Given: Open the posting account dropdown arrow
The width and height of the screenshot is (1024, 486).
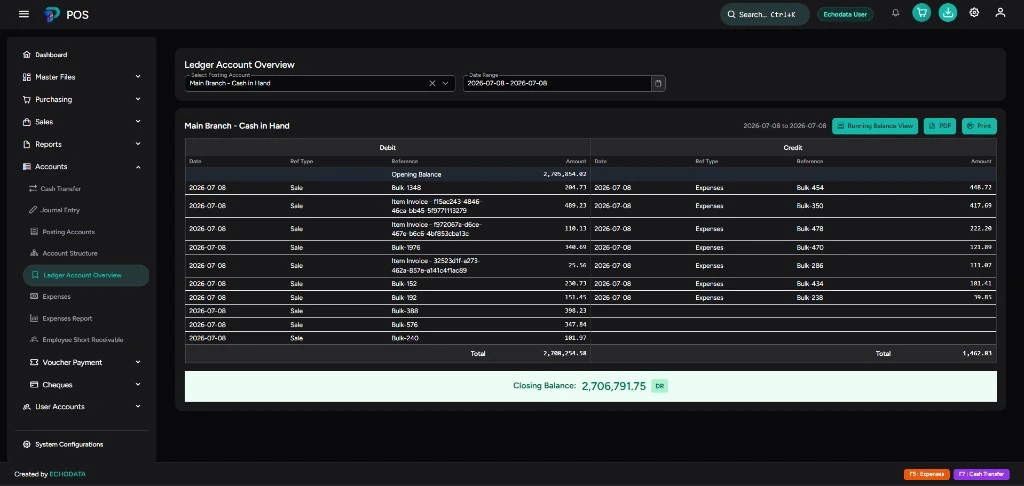Looking at the screenshot, I should (x=445, y=84).
